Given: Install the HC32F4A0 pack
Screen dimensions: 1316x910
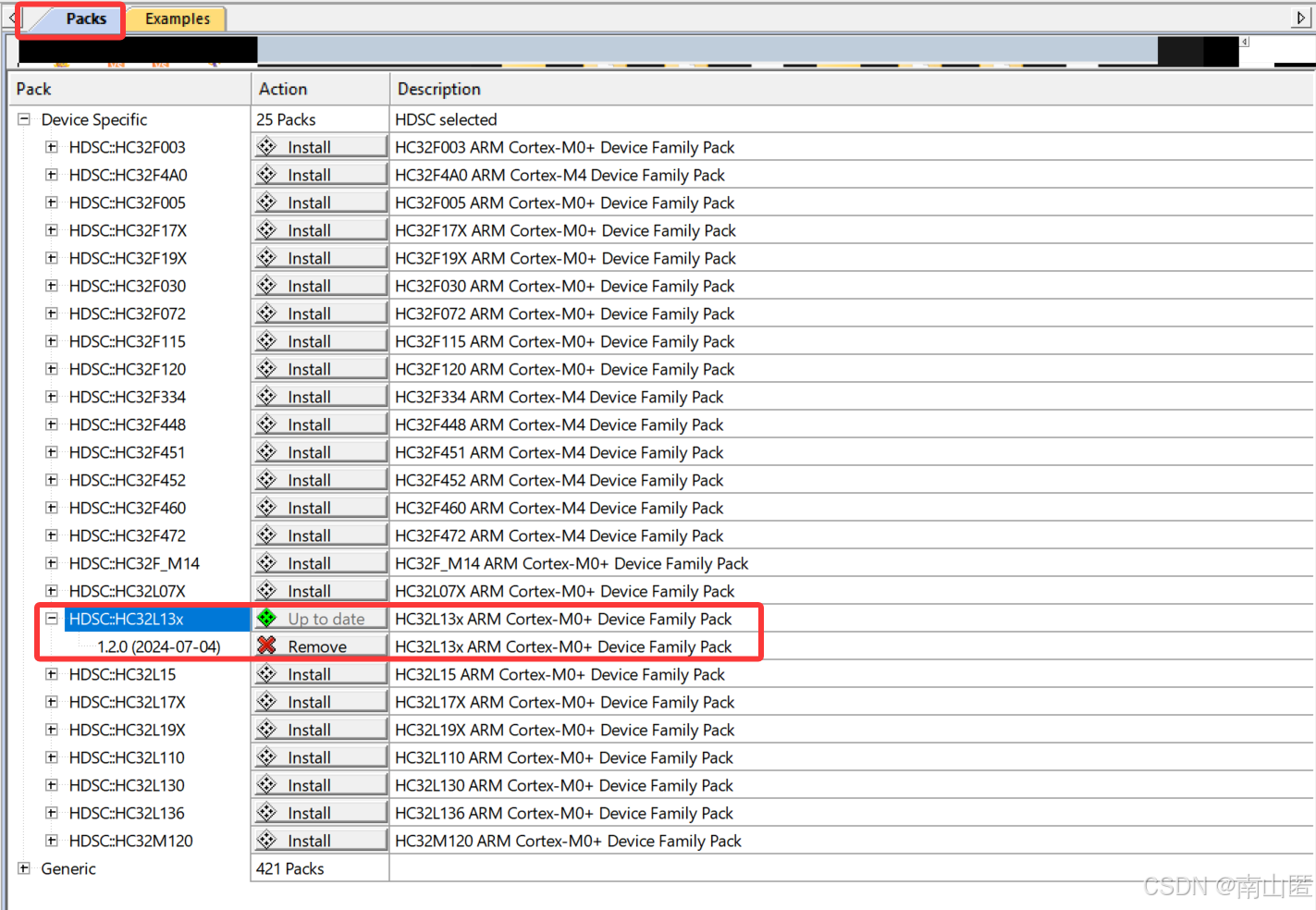Looking at the screenshot, I should point(320,175).
